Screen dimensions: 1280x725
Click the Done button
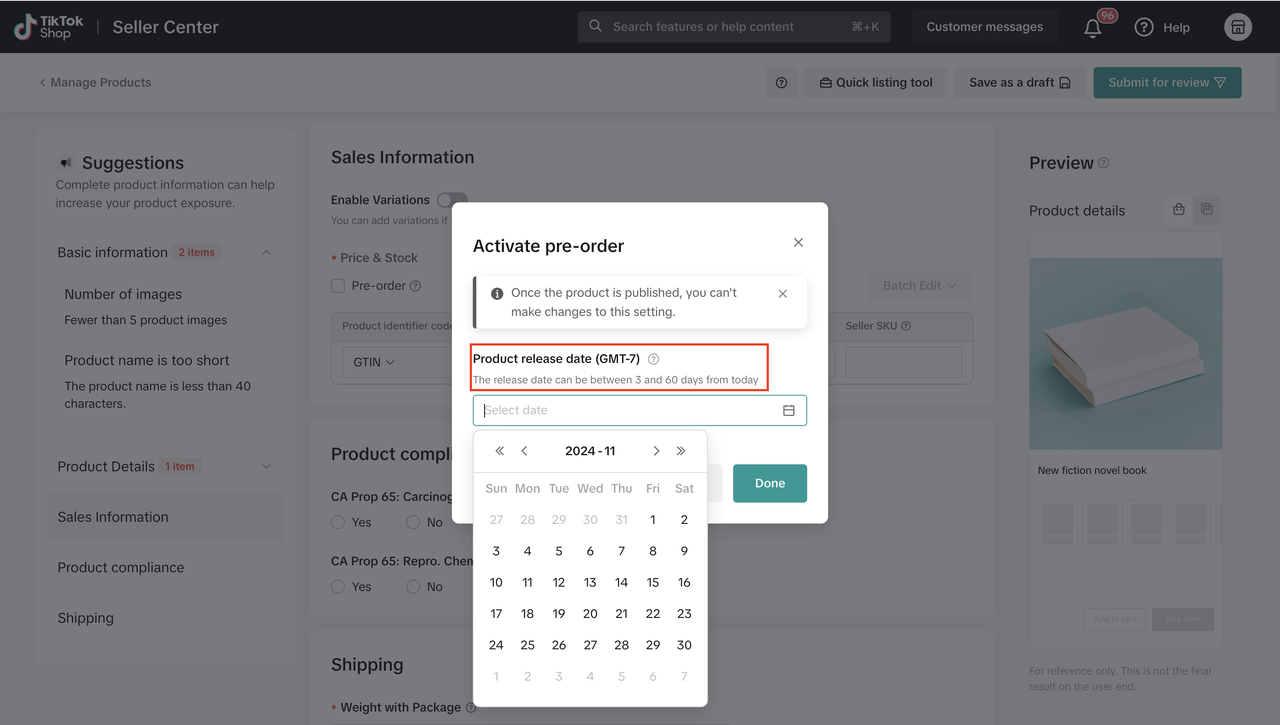coord(769,484)
